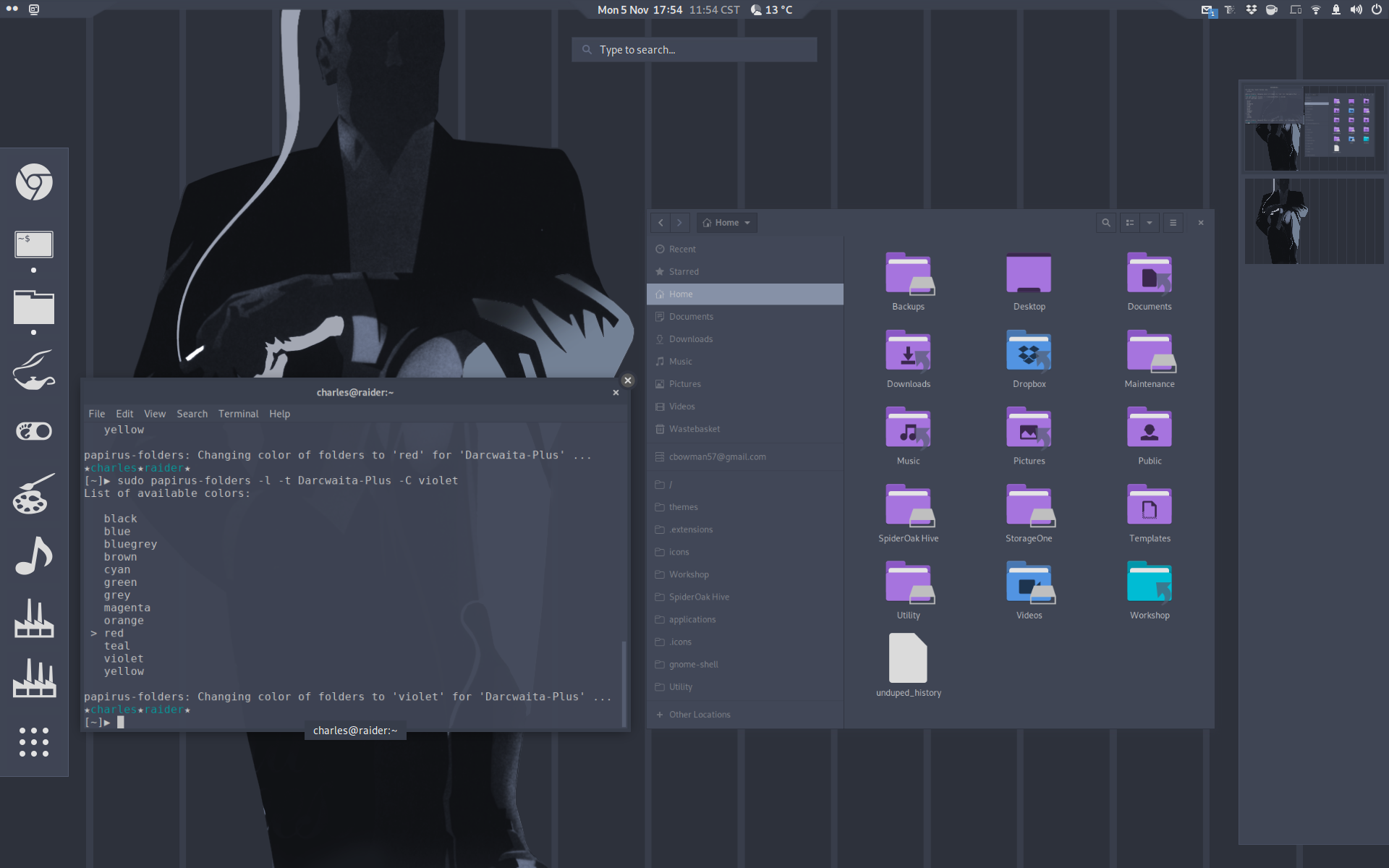Open the Pictures folder icon in grid

[x=1029, y=435]
